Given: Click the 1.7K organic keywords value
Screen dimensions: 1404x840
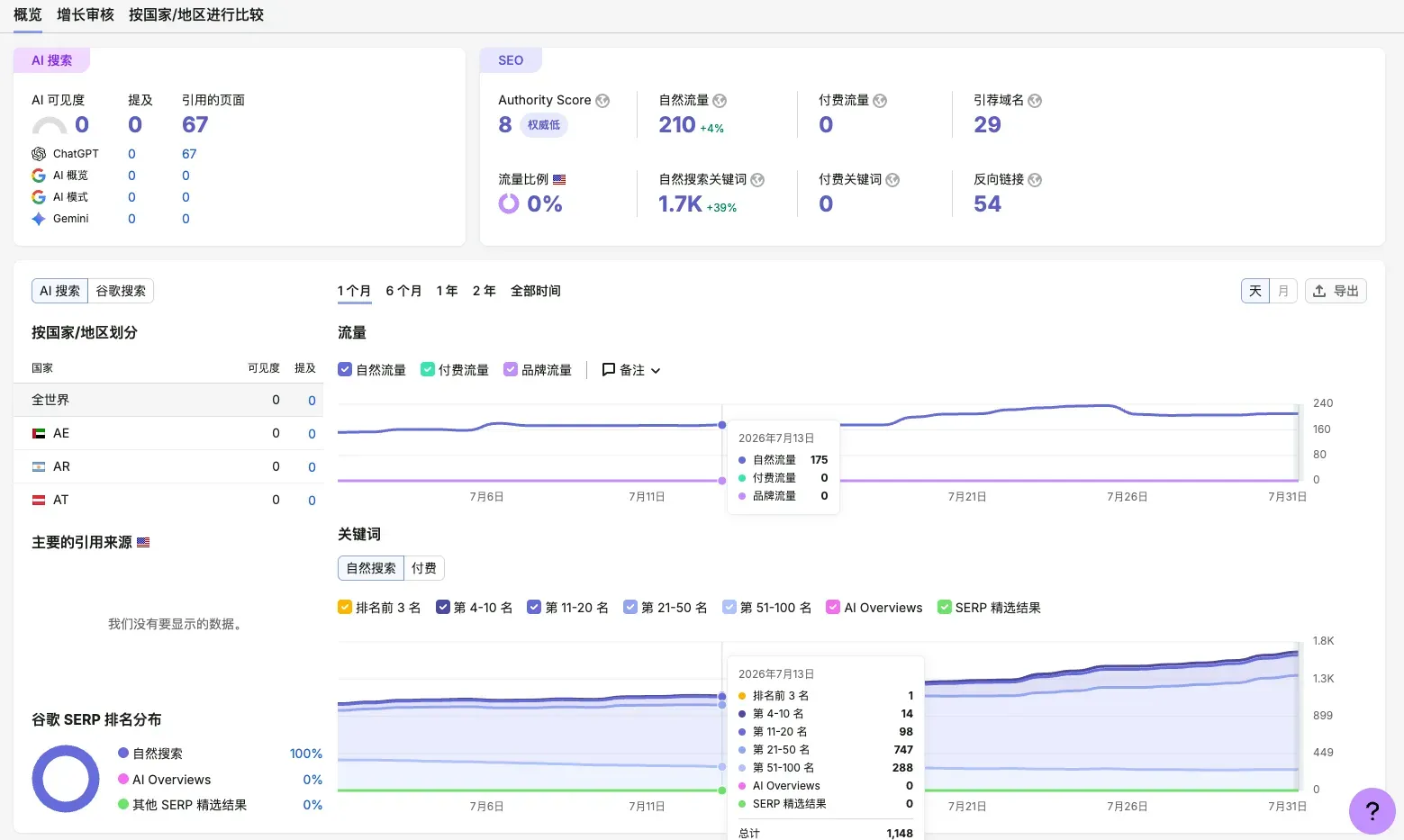Looking at the screenshot, I should point(680,203).
